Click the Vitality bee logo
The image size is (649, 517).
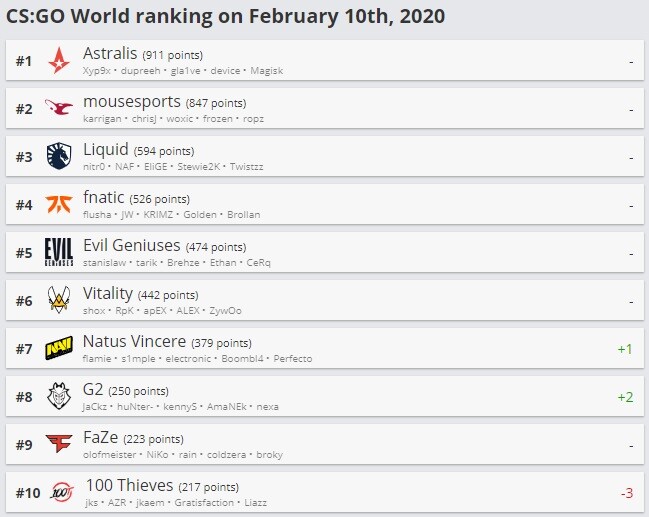tap(59, 300)
